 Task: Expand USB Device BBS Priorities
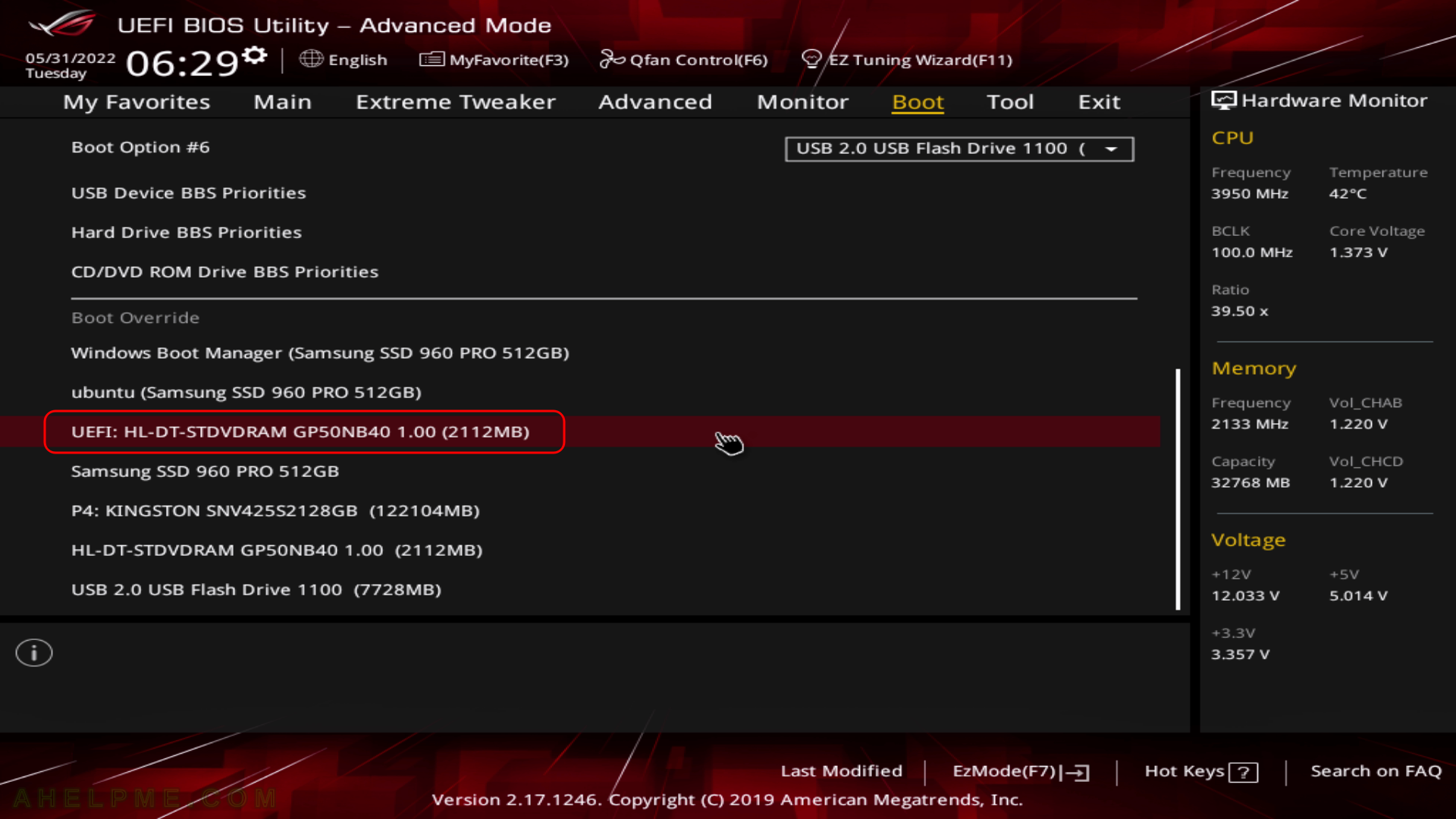pyautogui.click(x=188, y=192)
